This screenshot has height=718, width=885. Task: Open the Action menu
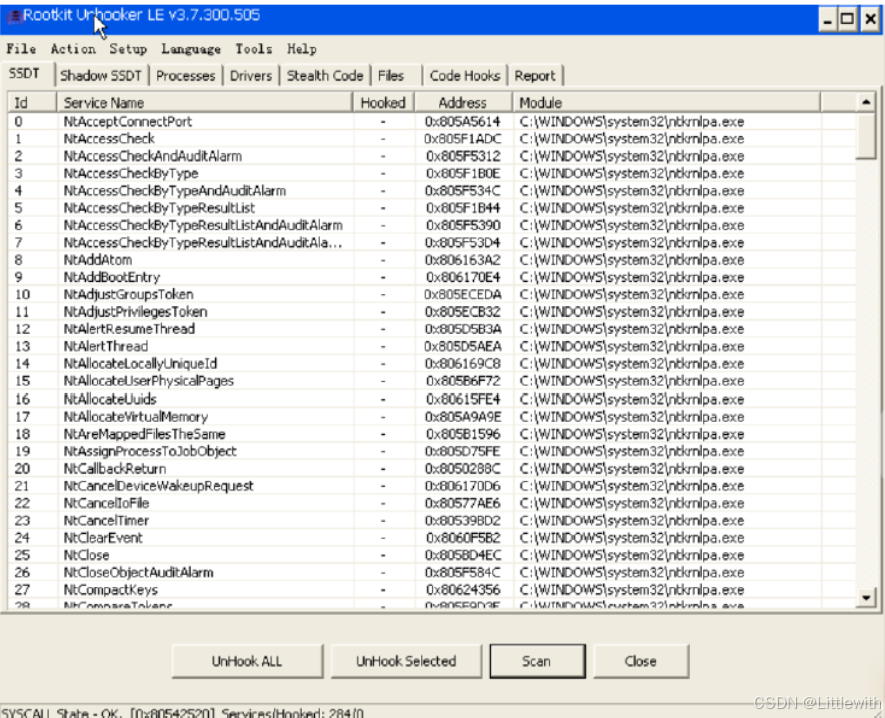73,49
